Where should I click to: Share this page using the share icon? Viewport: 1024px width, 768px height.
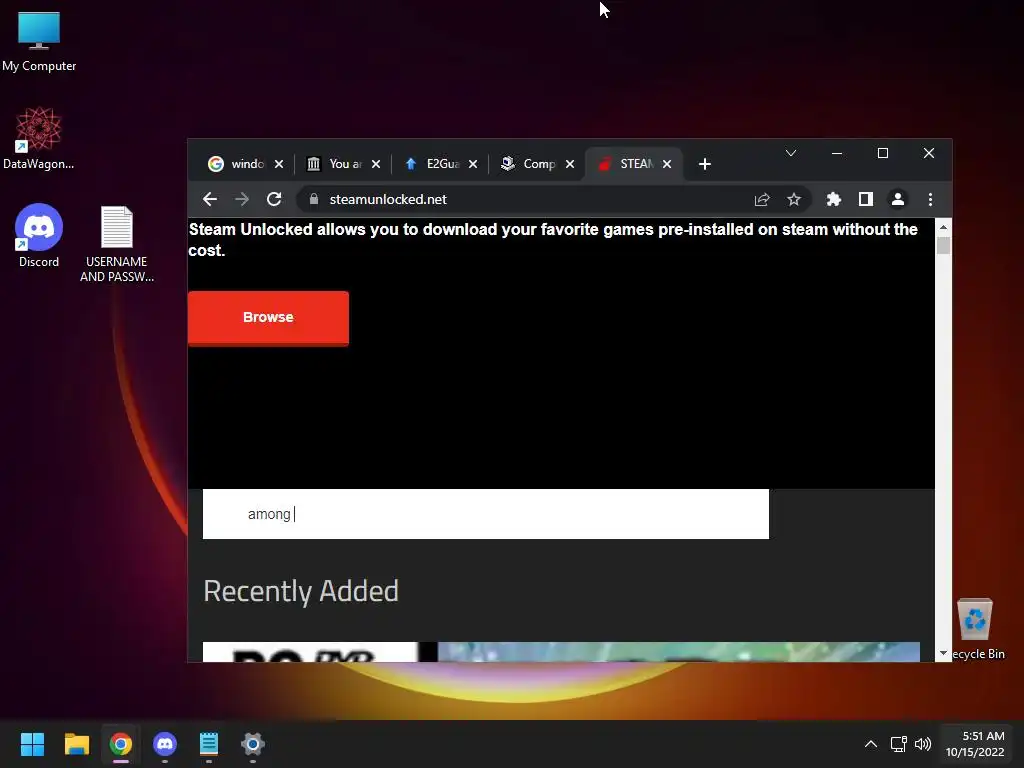click(x=761, y=199)
